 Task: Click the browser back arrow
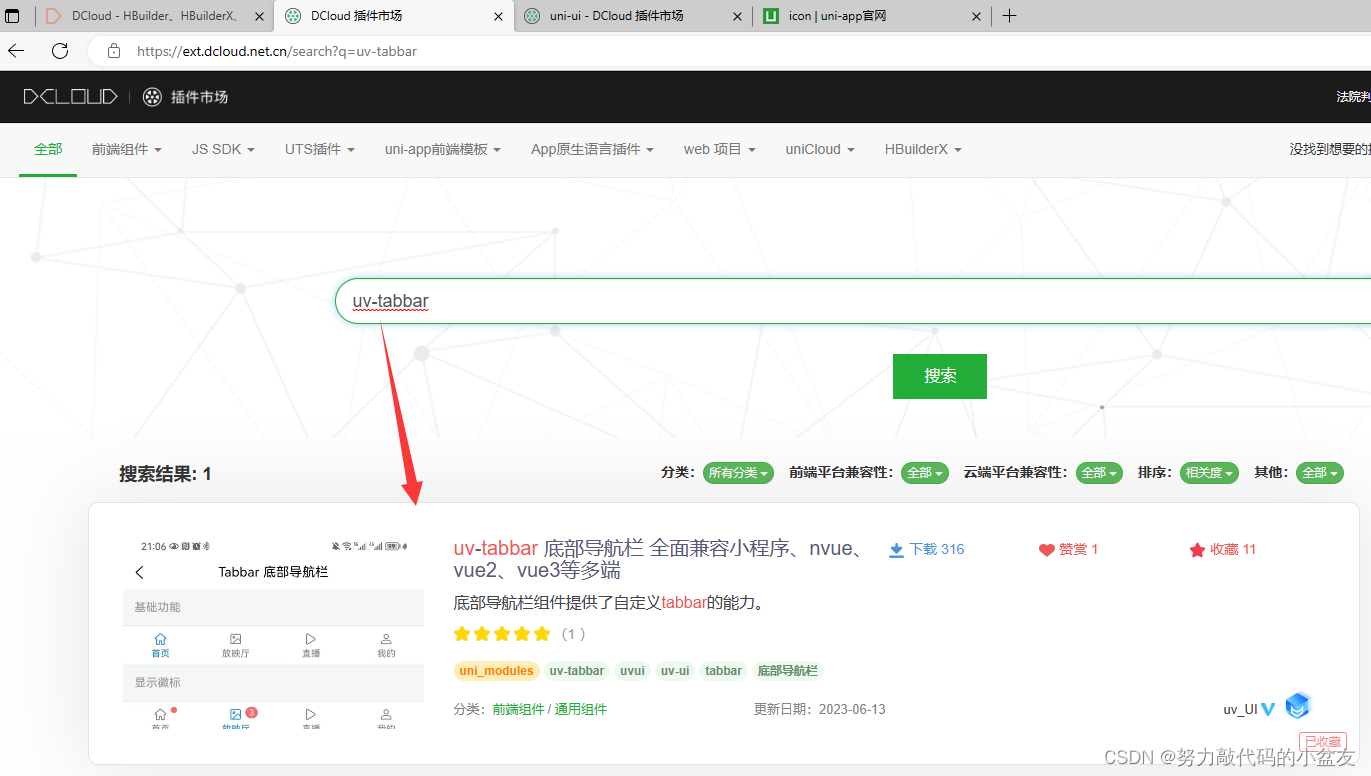click(x=16, y=50)
